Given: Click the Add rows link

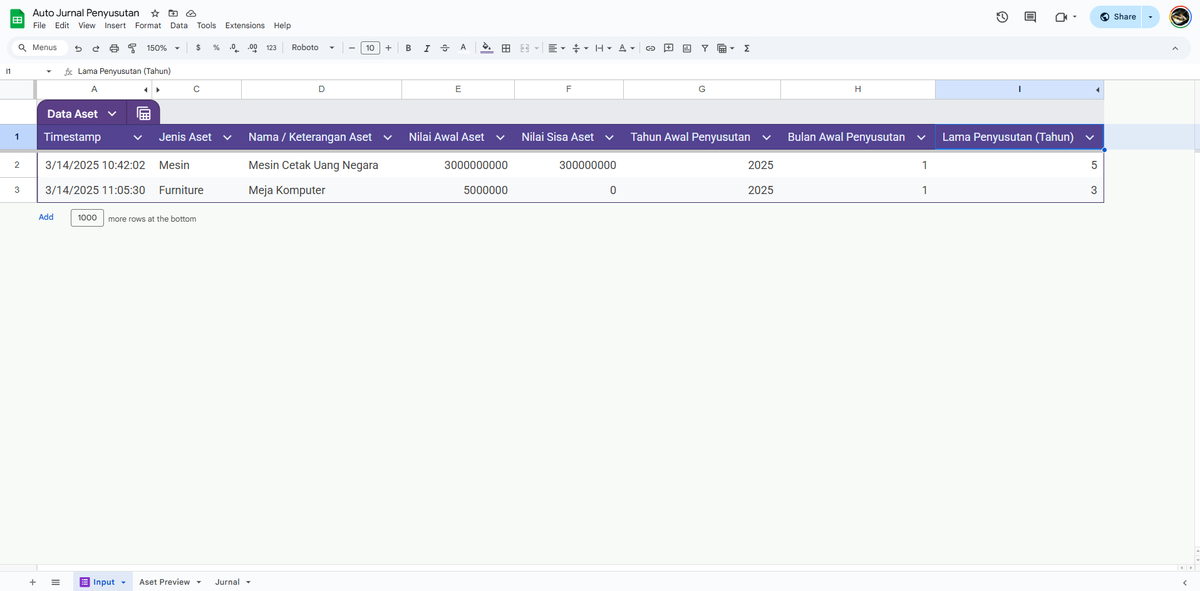Looking at the screenshot, I should pos(46,217).
